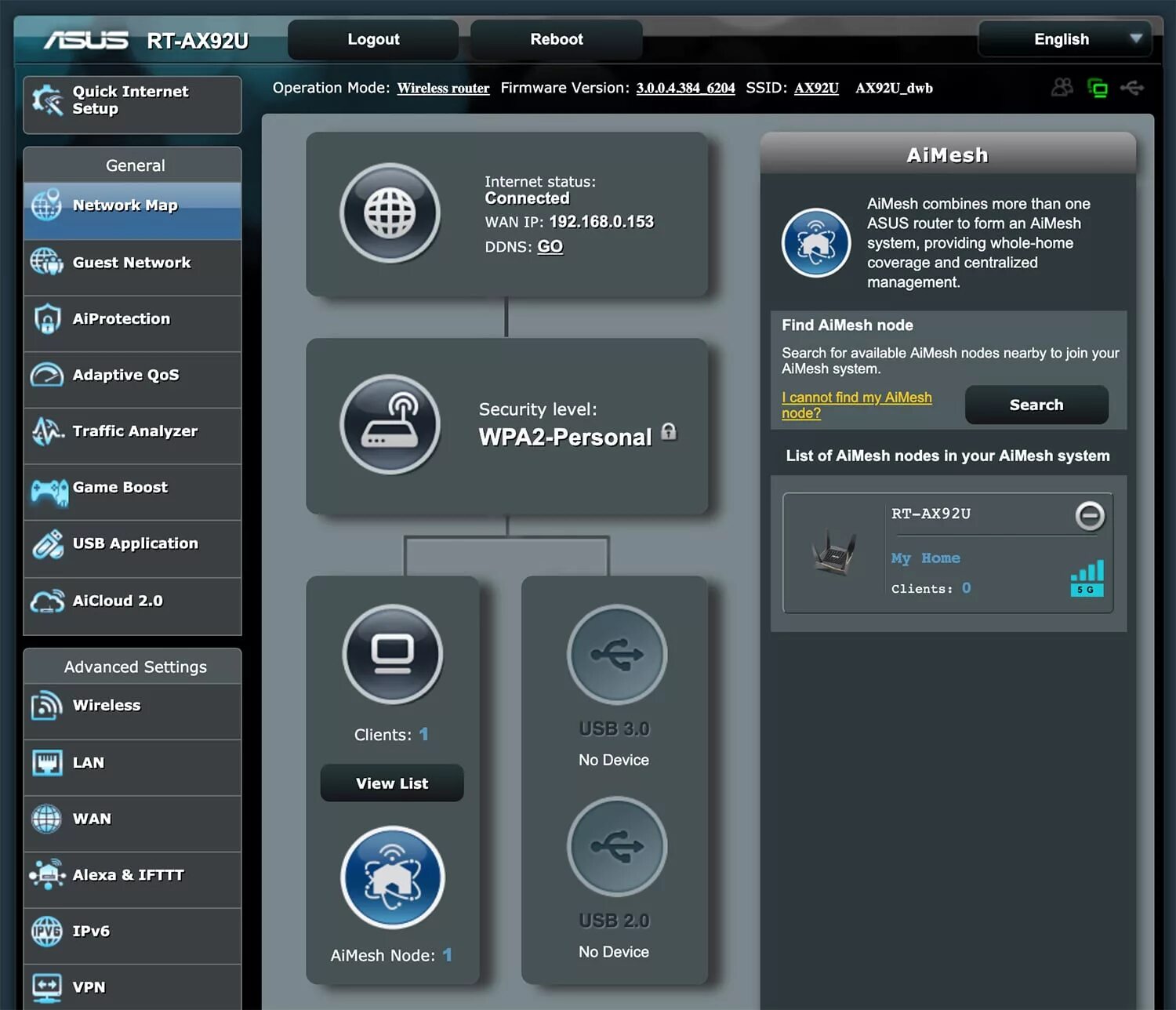Screen dimensions: 1176x1010
Task: Open USB Application page
Action: click(x=132, y=549)
